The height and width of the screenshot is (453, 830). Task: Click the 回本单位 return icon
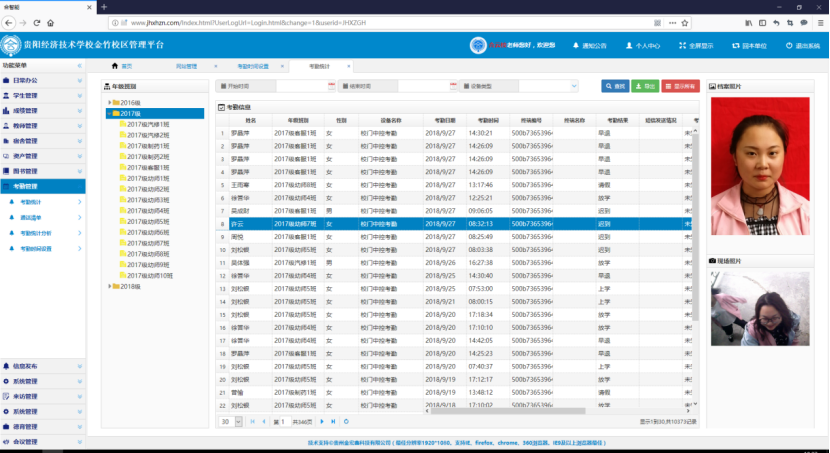point(735,46)
